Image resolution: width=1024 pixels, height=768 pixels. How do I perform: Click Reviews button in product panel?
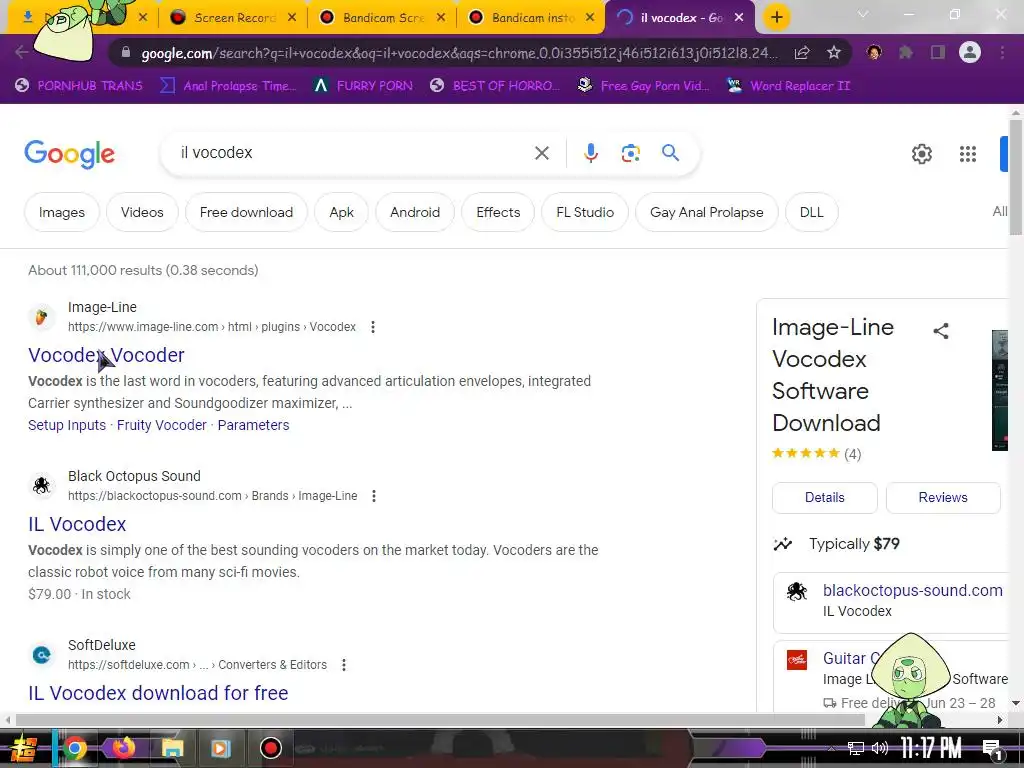942,498
